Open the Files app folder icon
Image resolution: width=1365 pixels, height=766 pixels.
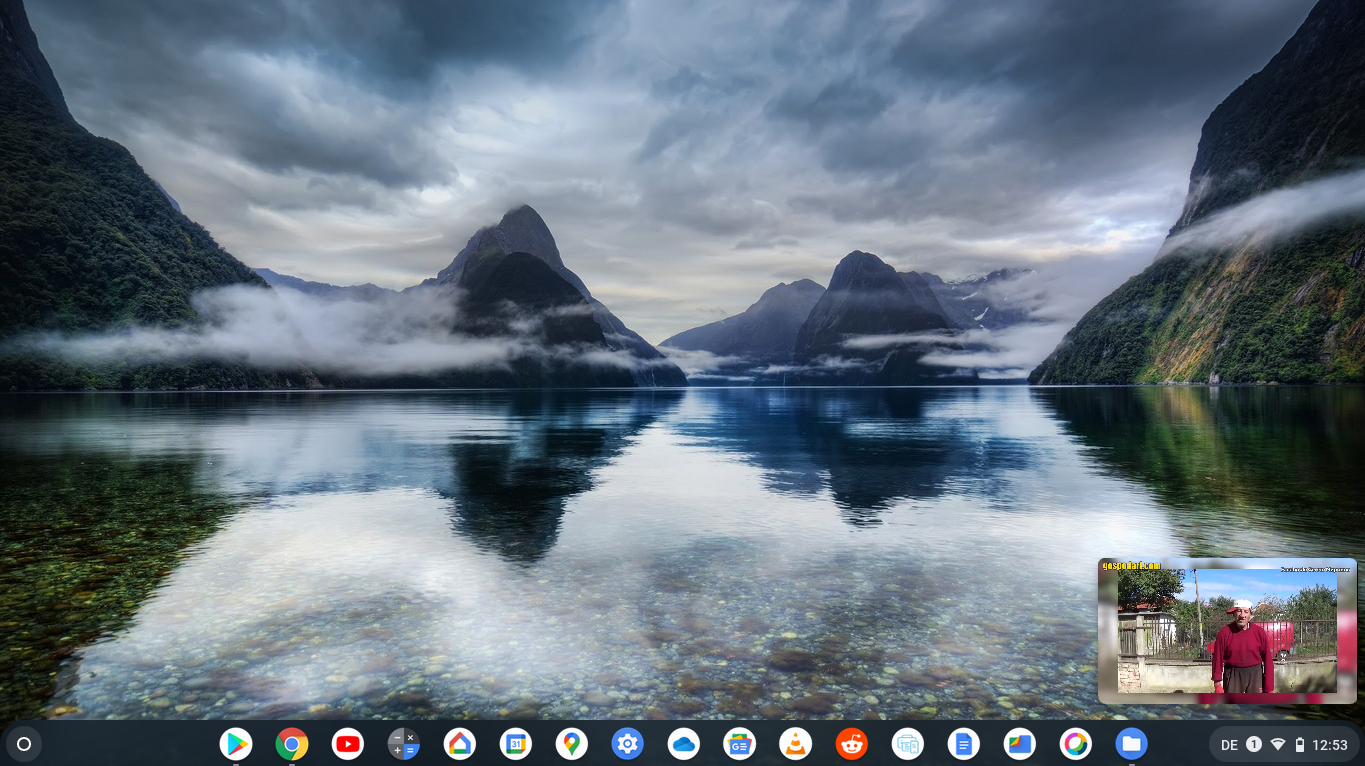tap(1132, 744)
